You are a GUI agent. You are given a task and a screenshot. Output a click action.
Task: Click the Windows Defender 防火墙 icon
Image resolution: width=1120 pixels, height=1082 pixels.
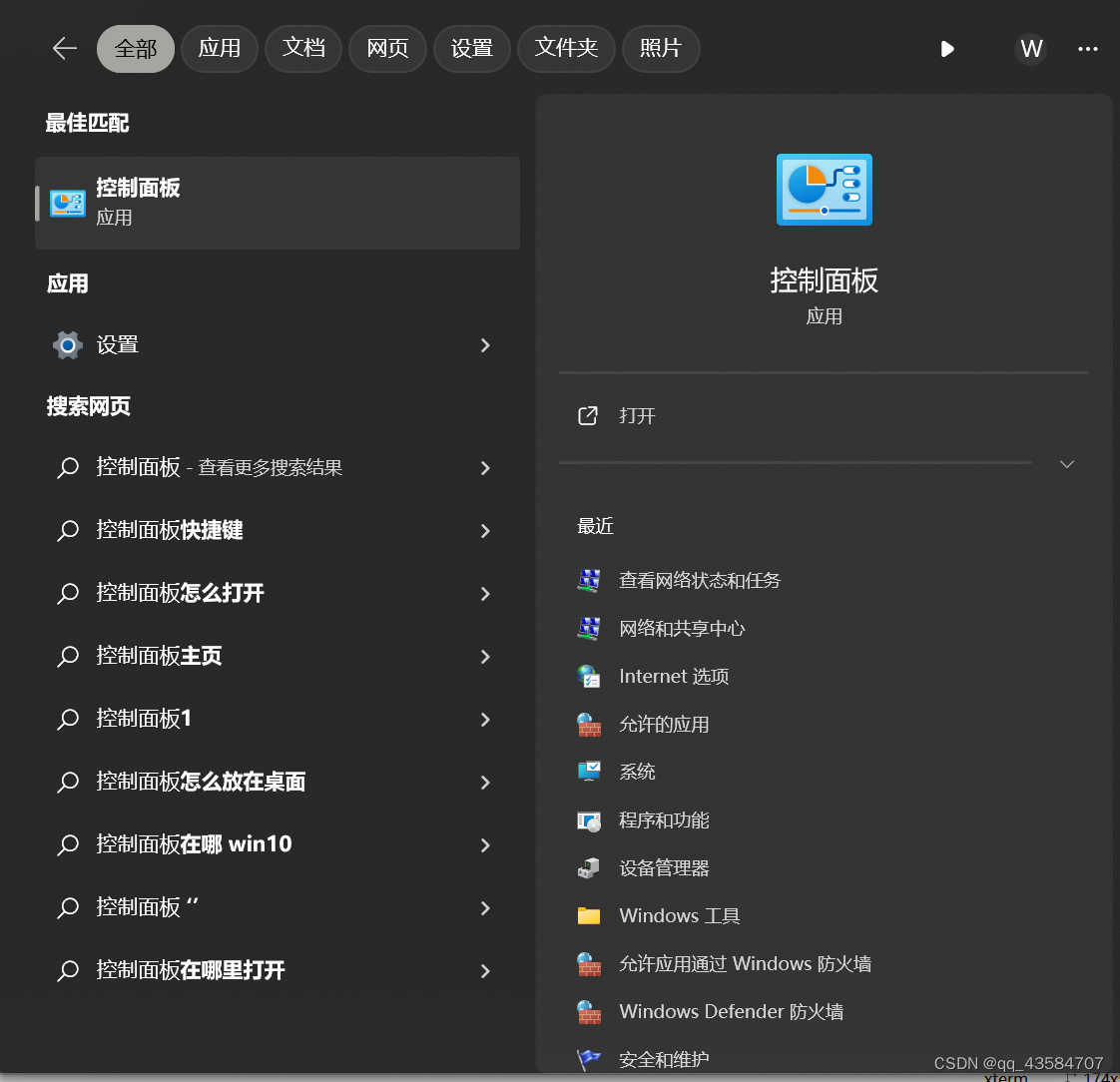point(589,1011)
